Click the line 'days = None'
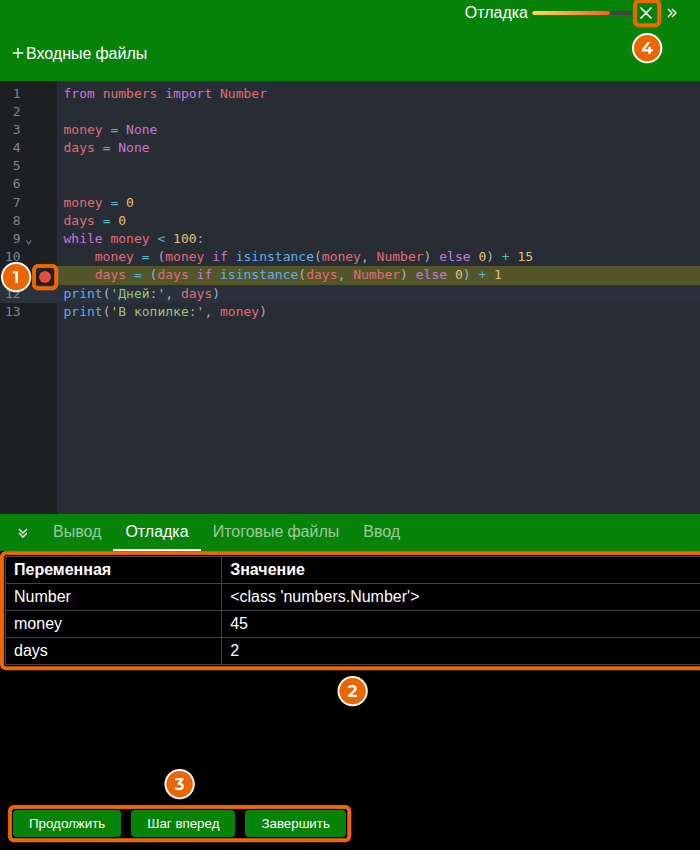This screenshot has height=850, width=700. [x=106, y=148]
